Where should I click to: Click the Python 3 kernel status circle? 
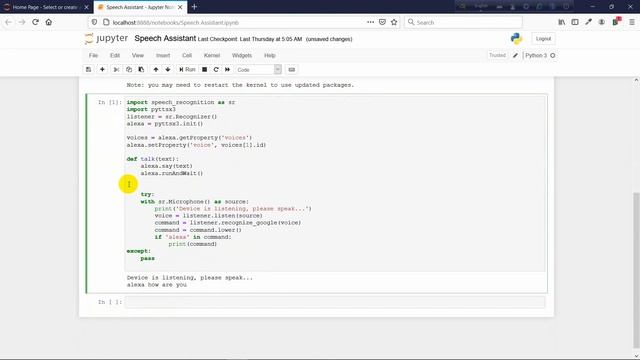[x=553, y=56]
